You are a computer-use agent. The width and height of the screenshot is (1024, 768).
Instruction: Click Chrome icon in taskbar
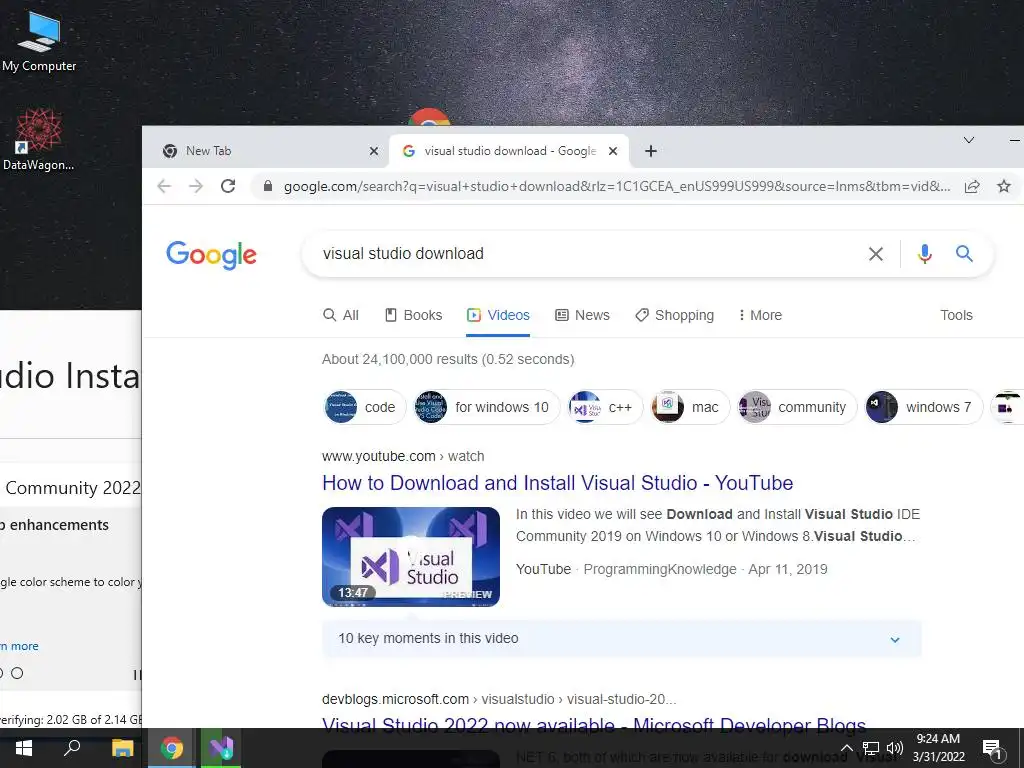tap(172, 748)
